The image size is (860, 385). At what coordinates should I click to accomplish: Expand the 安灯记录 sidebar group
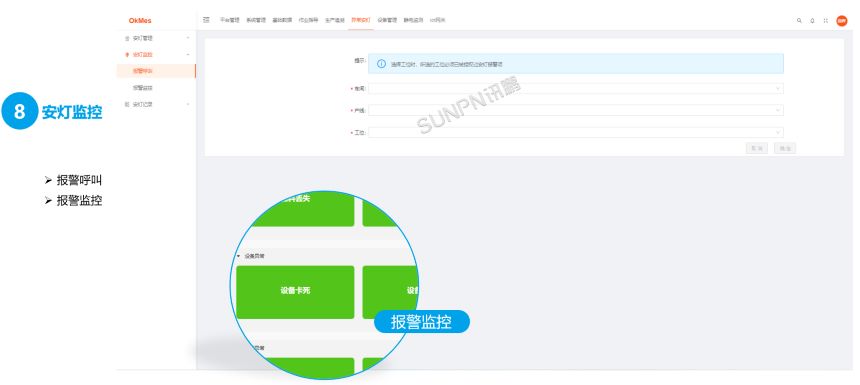[x=156, y=104]
